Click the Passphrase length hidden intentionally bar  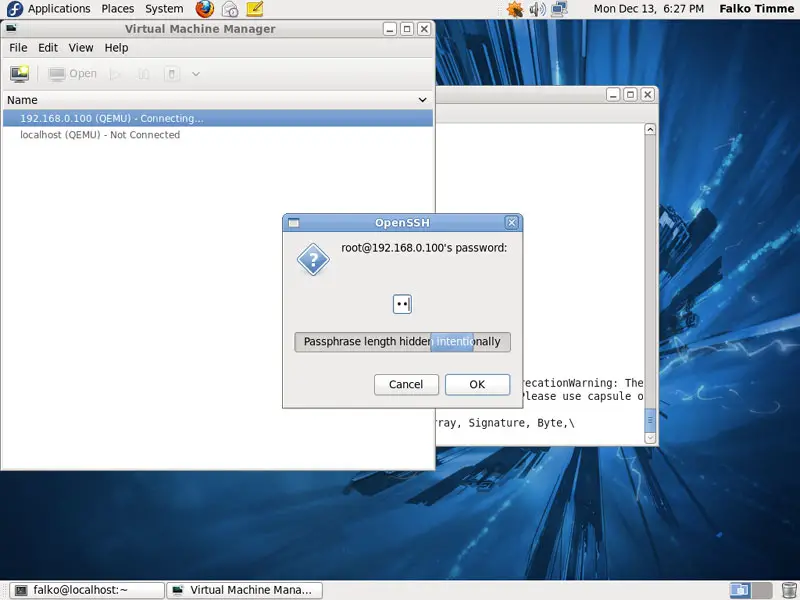[402, 342]
